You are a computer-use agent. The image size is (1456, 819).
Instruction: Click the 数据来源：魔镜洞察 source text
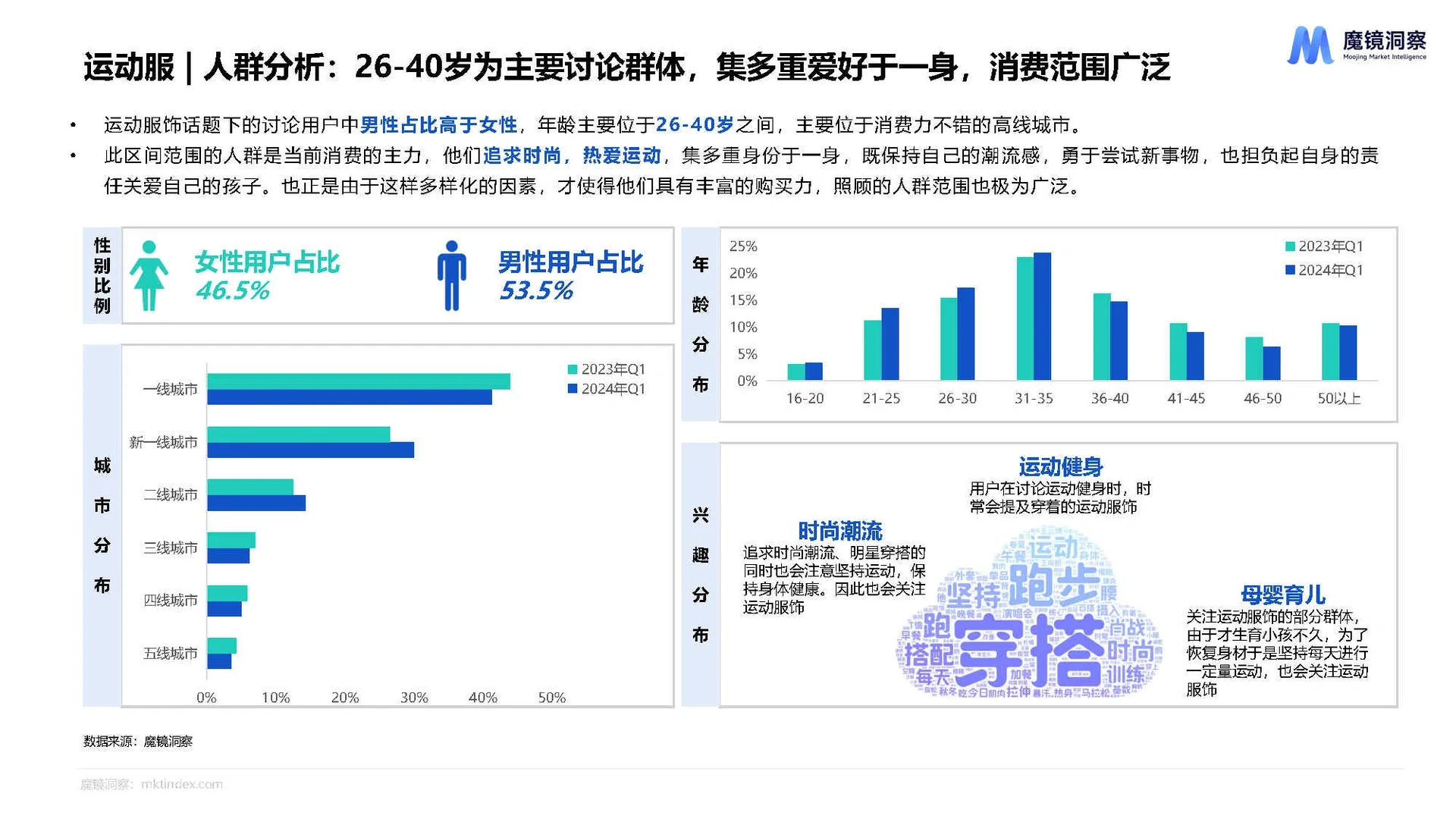pyautogui.click(x=139, y=742)
